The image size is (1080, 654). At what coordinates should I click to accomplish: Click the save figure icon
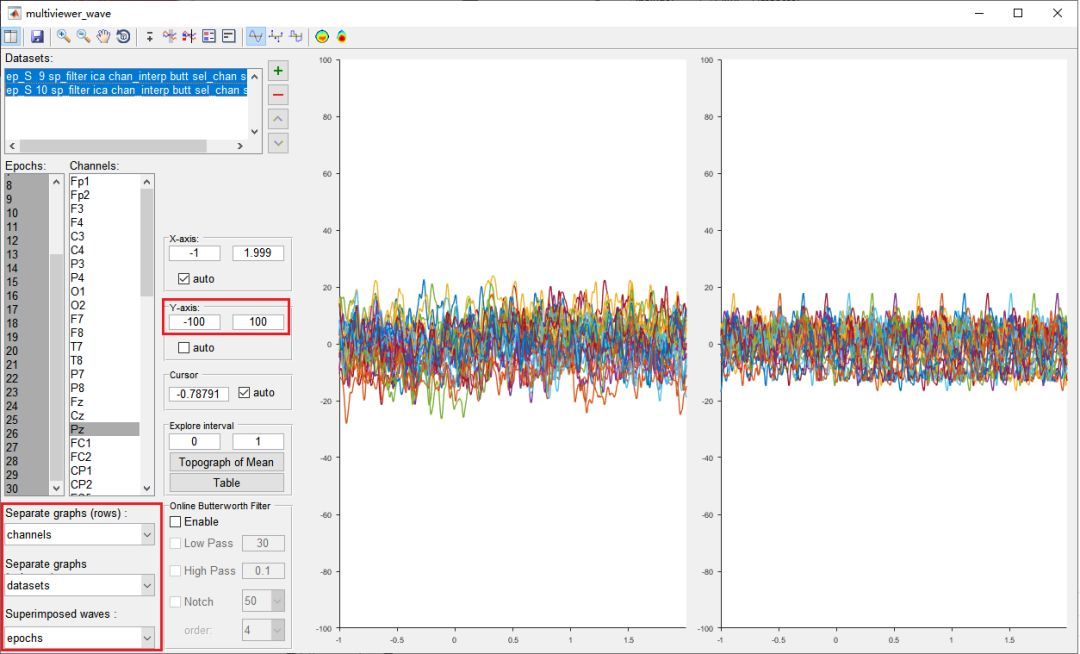pyautogui.click(x=37, y=36)
